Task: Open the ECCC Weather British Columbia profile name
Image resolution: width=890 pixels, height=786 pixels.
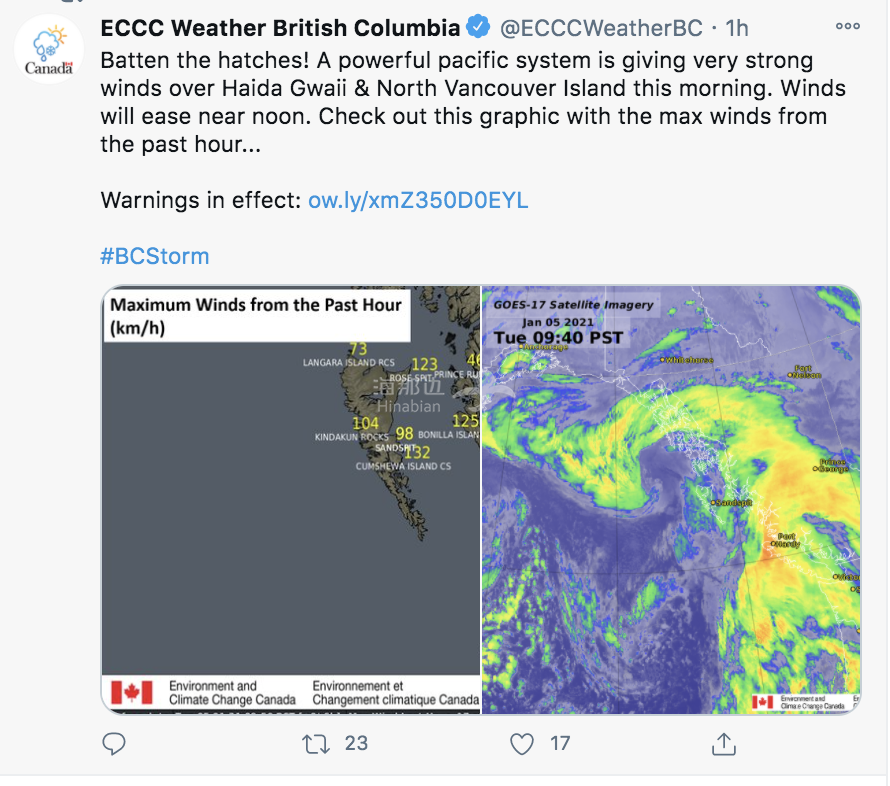Action: (x=280, y=28)
